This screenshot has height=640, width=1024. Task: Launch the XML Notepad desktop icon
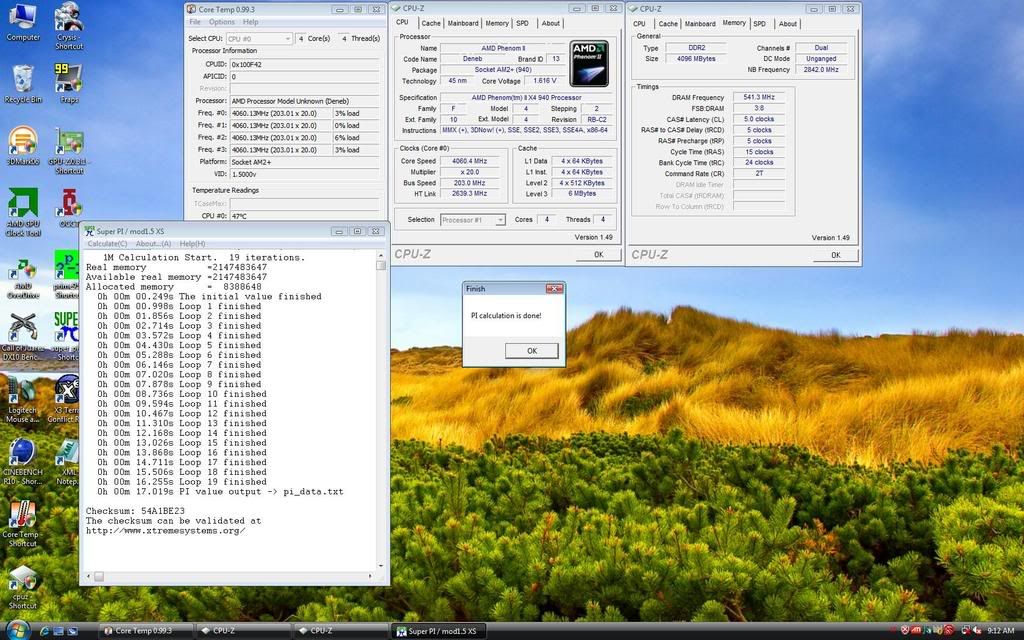pos(67,462)
